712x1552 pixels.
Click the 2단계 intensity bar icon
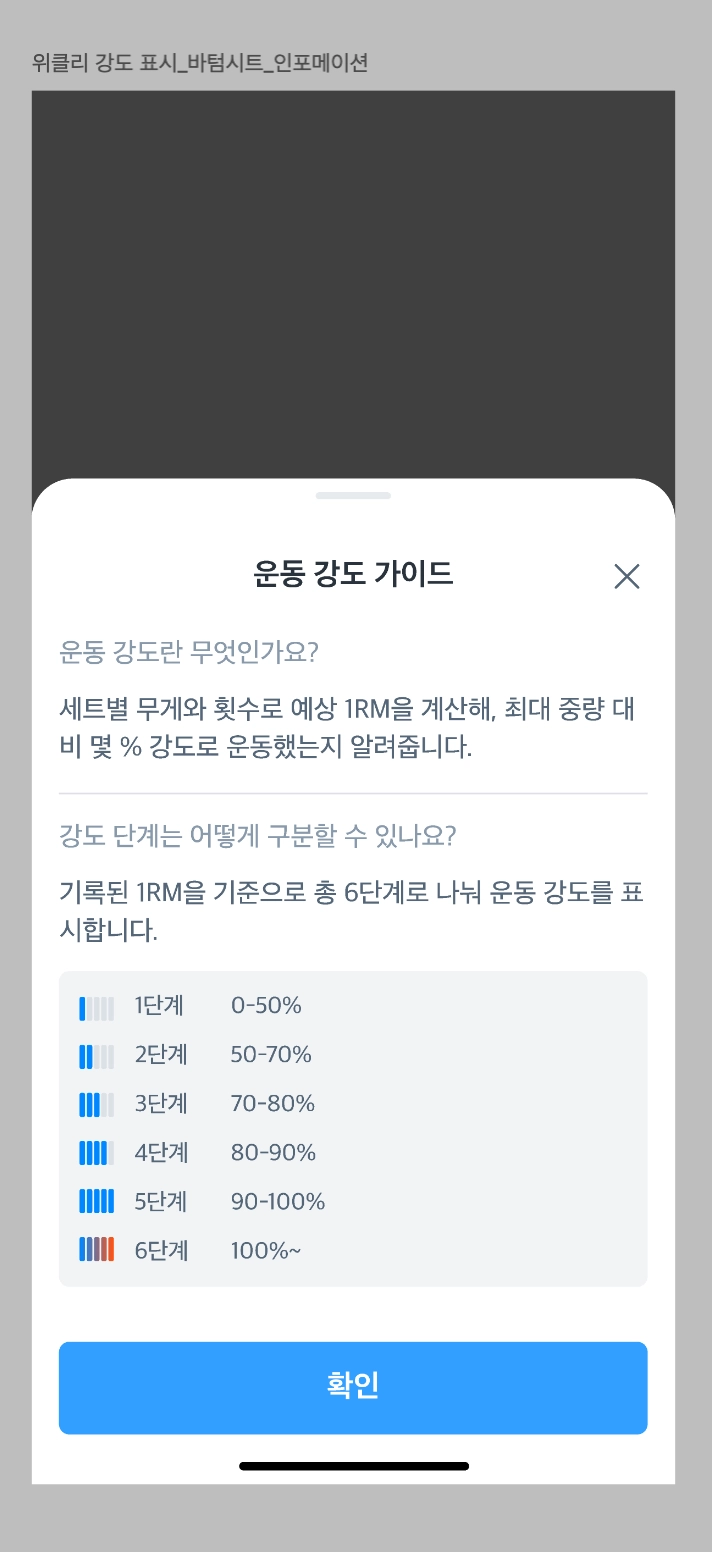point(97,1056)
